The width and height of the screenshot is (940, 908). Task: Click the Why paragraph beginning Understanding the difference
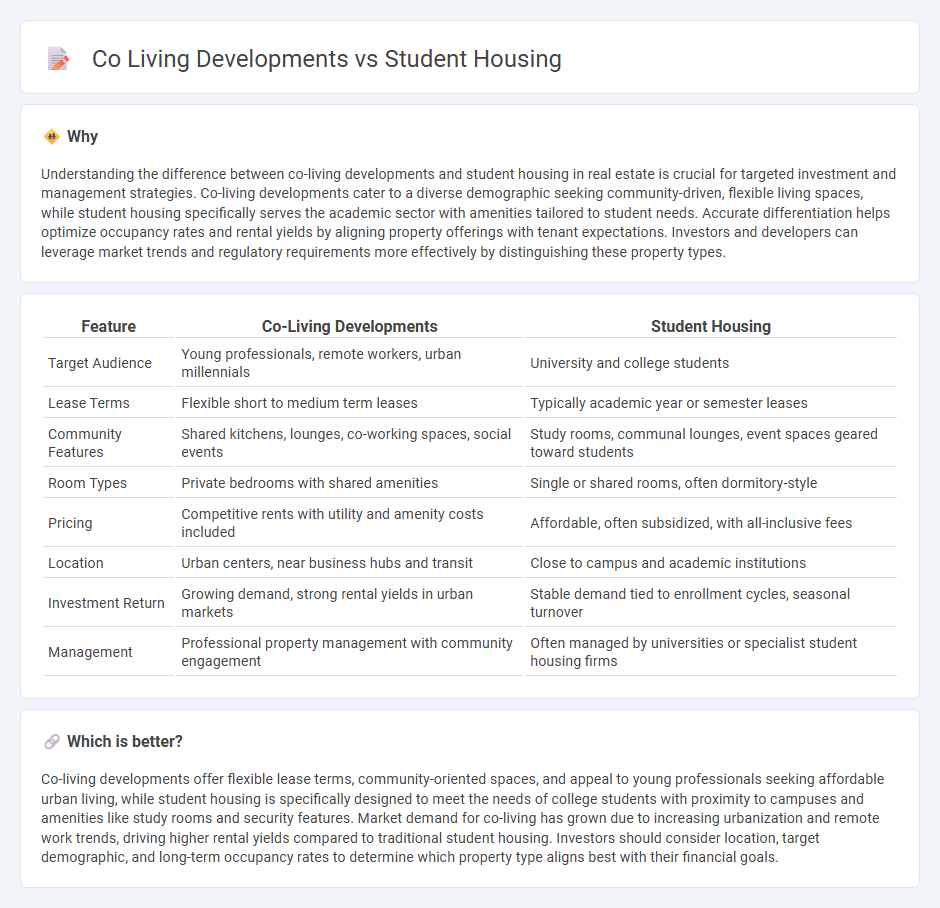point(469,213)
